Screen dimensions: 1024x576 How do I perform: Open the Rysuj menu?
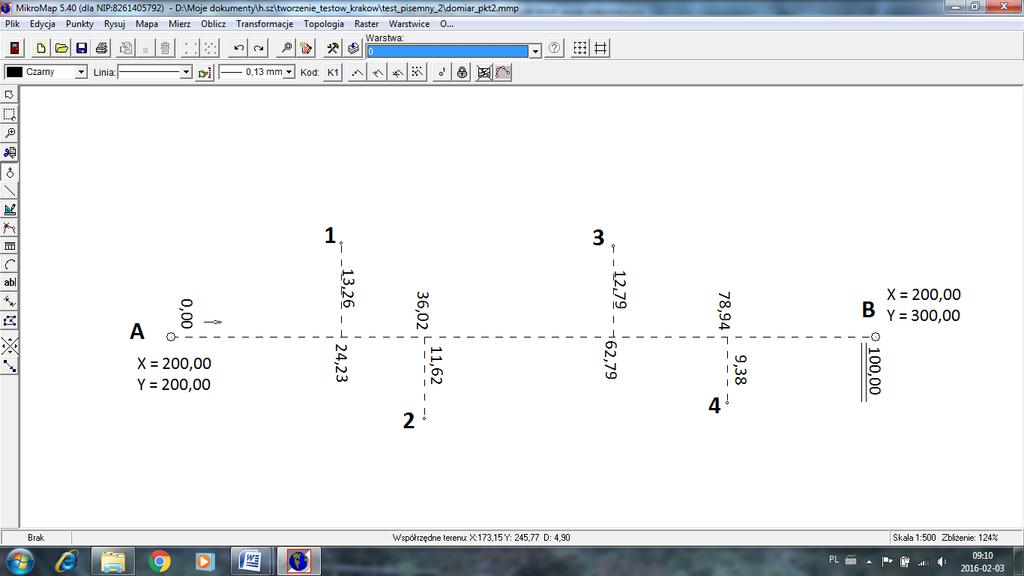(114, 24)
